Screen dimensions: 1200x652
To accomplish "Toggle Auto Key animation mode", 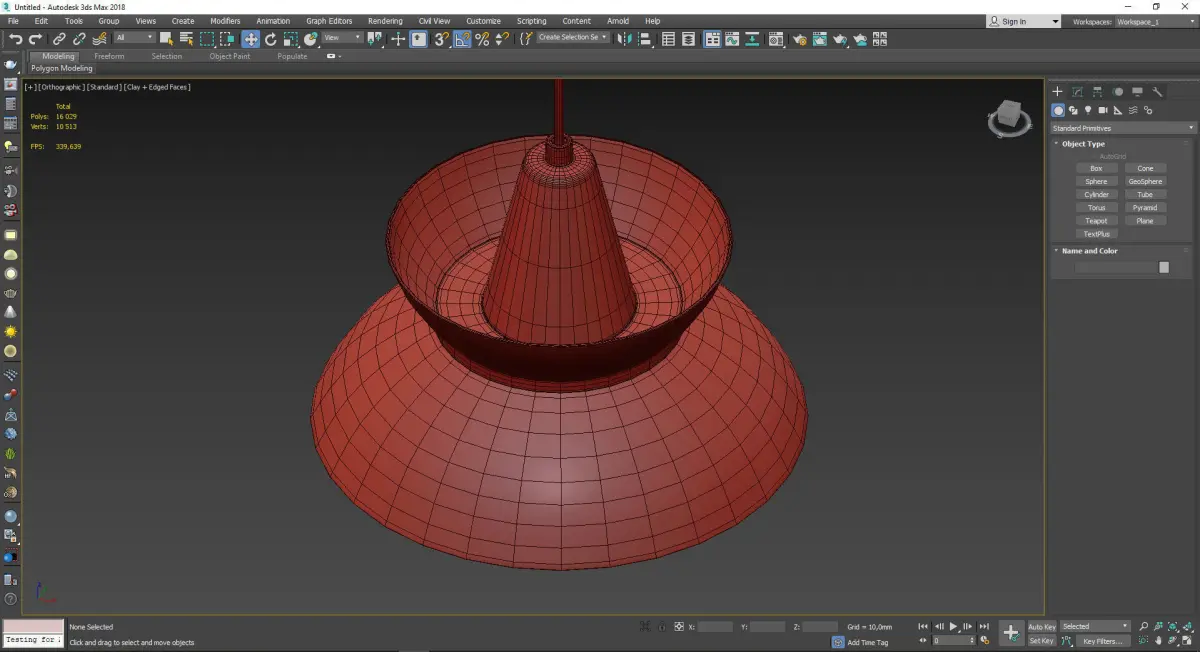I will click(x=1041, y=627).
